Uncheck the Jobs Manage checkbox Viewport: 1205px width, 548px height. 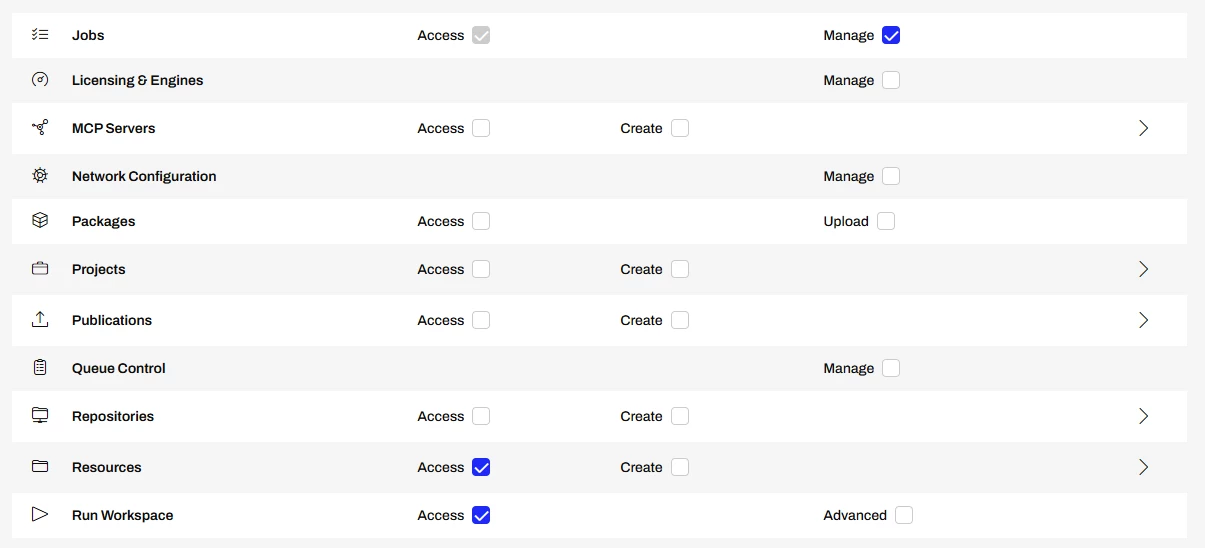tap(891, 35)
